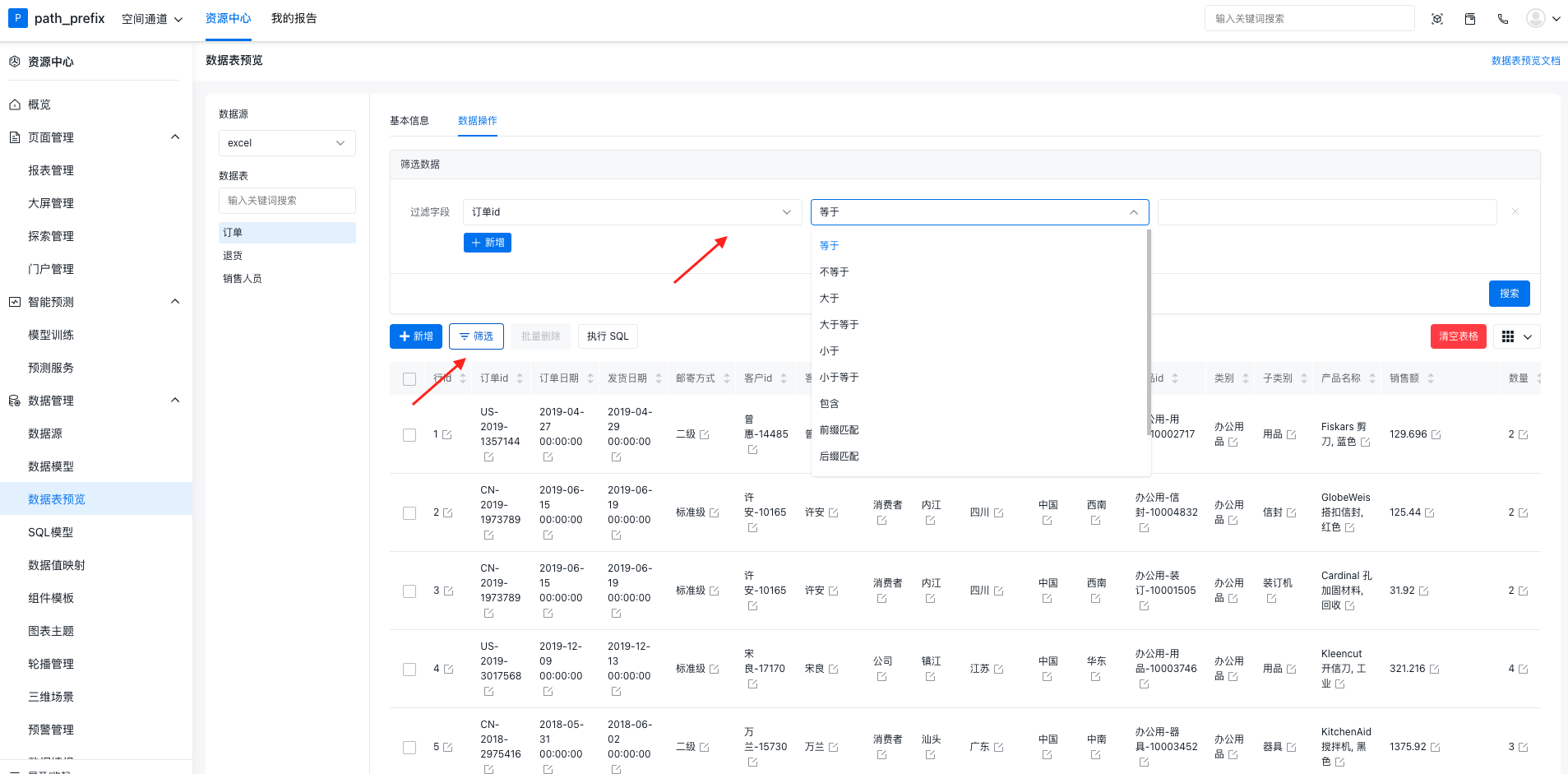Screen dimensions: 1568x774
Task: Select the checkbox for row 4
Action: click(x=409, y=670)
